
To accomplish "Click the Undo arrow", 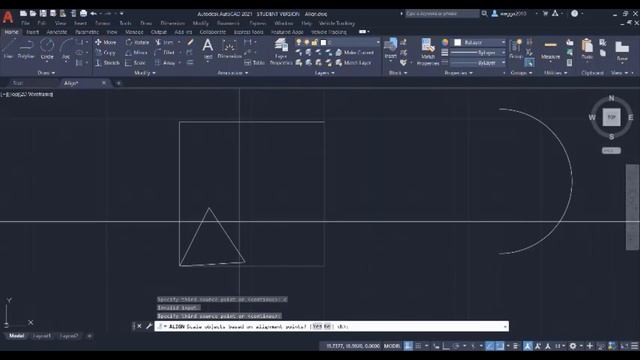I will click(93, 13).
